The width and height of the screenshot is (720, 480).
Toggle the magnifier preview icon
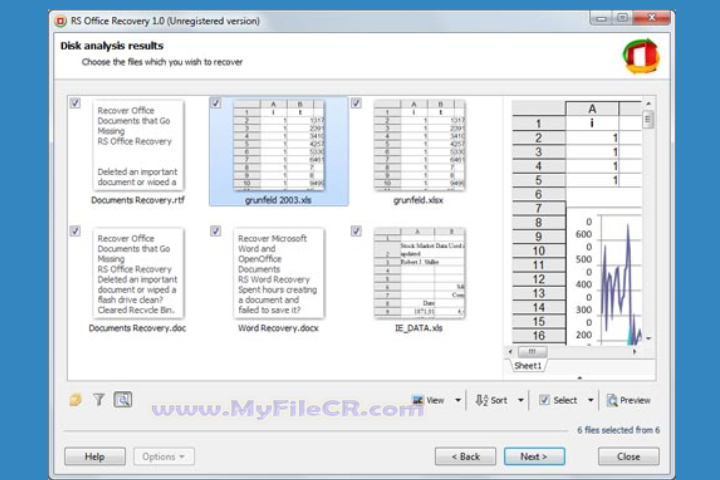click(123, 400)
